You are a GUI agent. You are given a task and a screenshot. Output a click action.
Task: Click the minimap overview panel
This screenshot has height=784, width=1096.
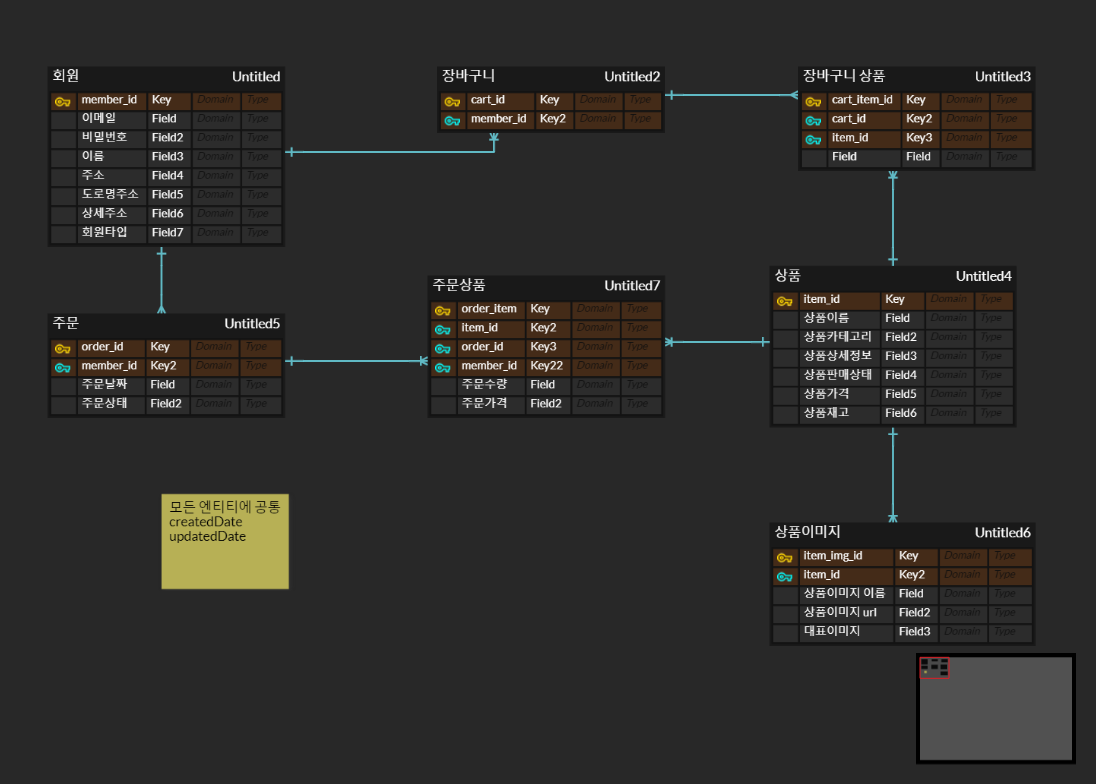(996, 709)
